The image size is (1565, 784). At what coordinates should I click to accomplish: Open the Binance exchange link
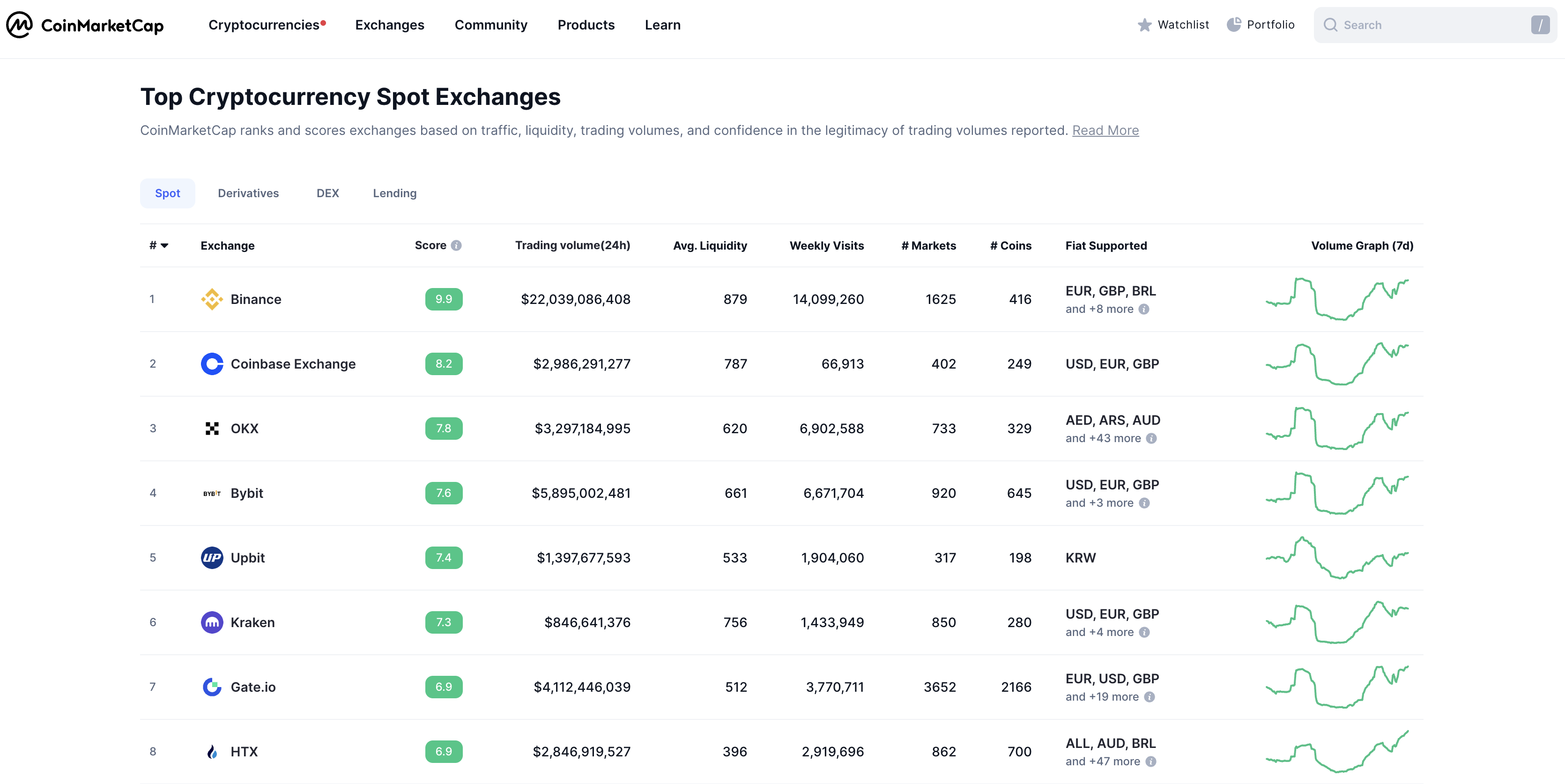pos(256,299)
